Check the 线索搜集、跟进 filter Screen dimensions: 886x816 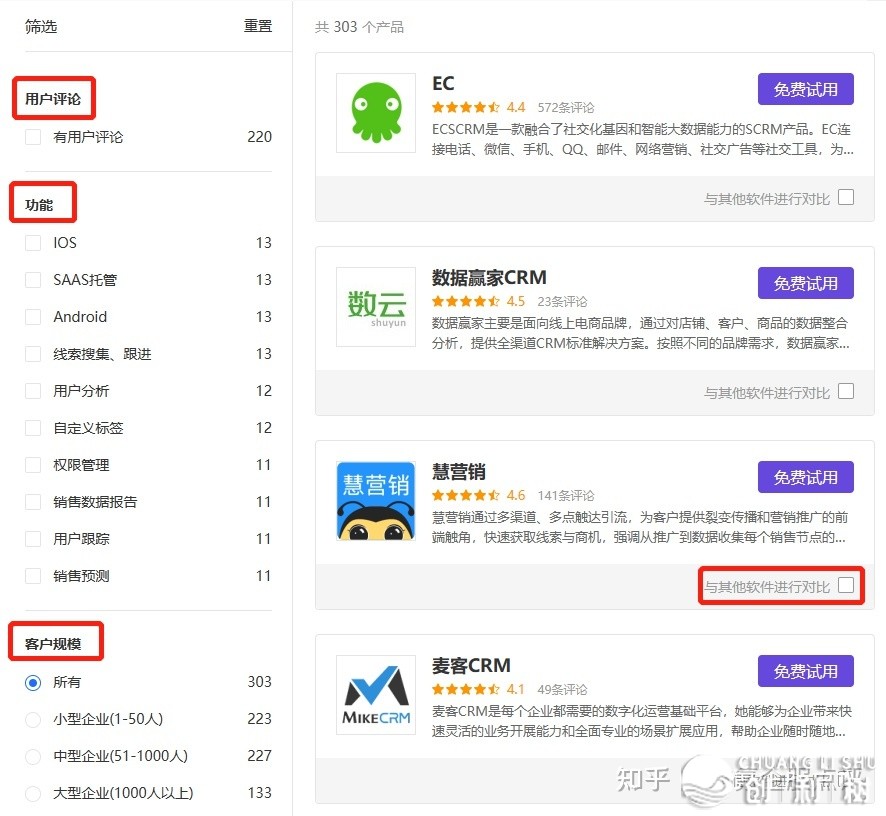(33, 354)
